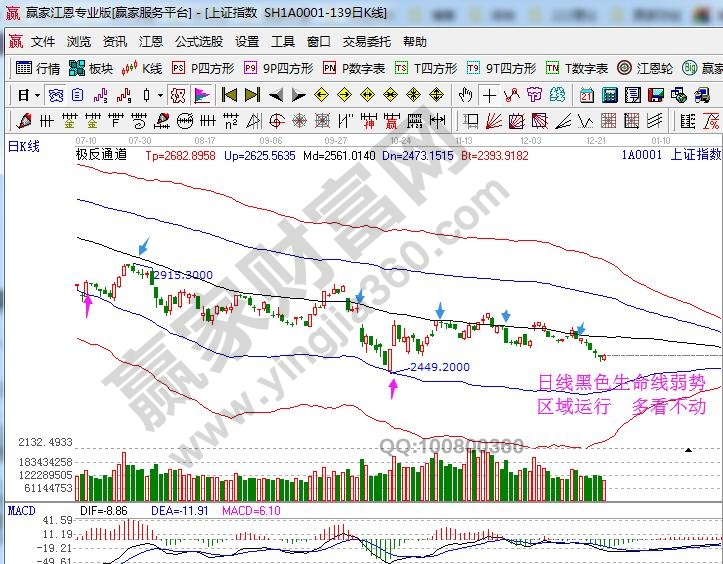The height and width of the screenshot is (564, 723).
Task: Jump to first bar with skip-start icon
Action: pos(229,96)
